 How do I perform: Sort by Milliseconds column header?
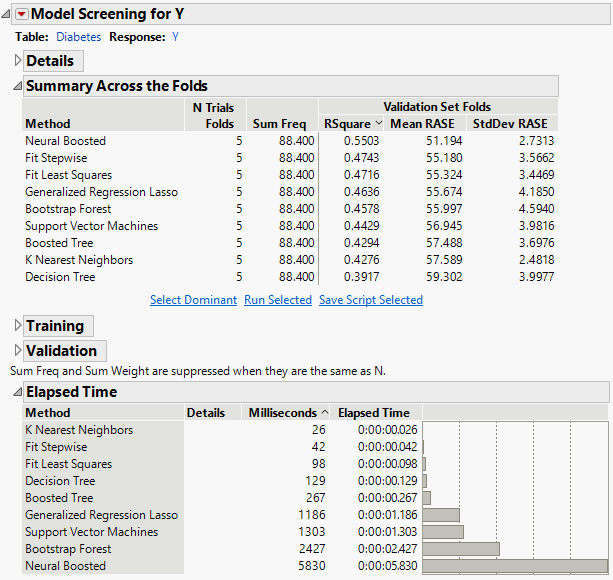coord(284,412)
